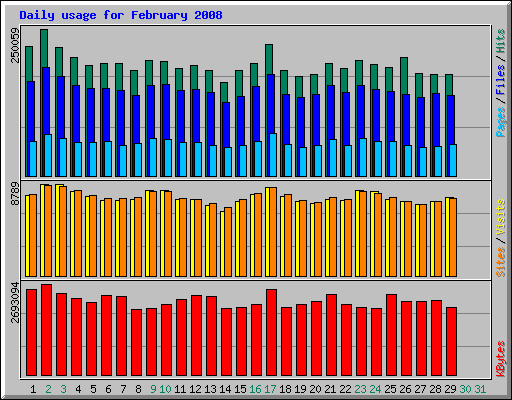Viewport: 512px width, 400px height.
Task: Click day label 3 on the axis
Action: click(x=63, y=389)
